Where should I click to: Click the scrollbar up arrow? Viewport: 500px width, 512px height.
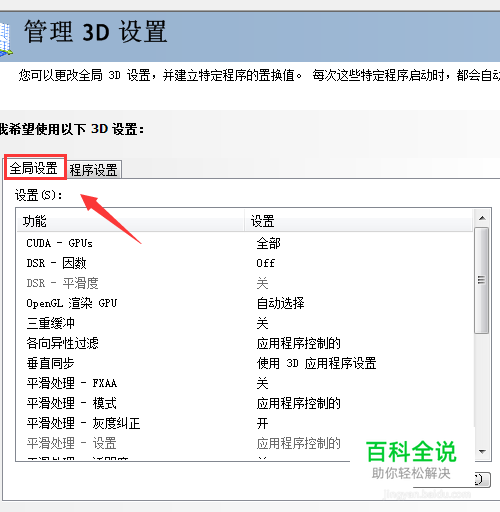coord(482,218)
